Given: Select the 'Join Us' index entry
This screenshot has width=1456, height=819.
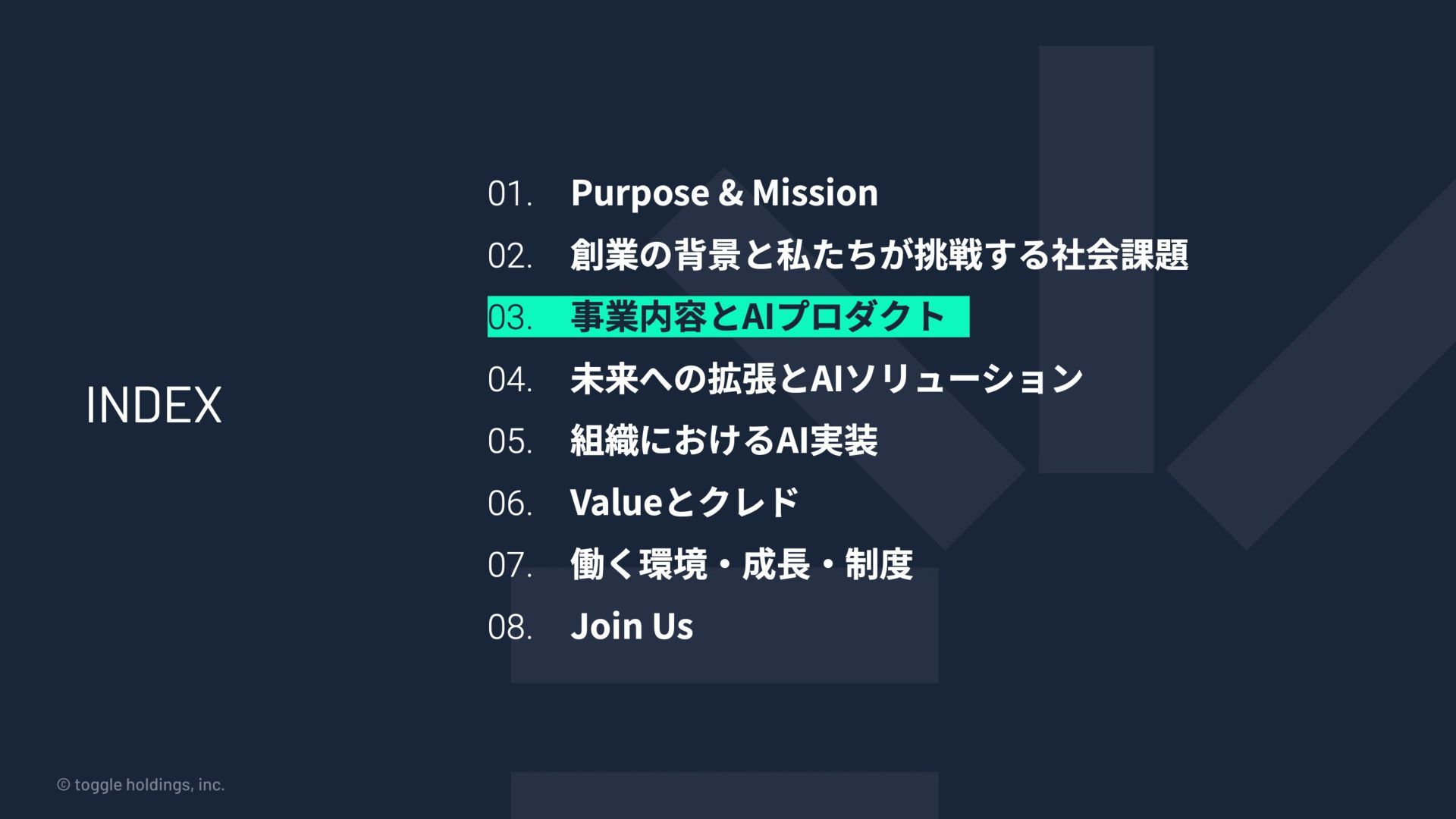Looking at the screenshot, I should coord(632,627).
